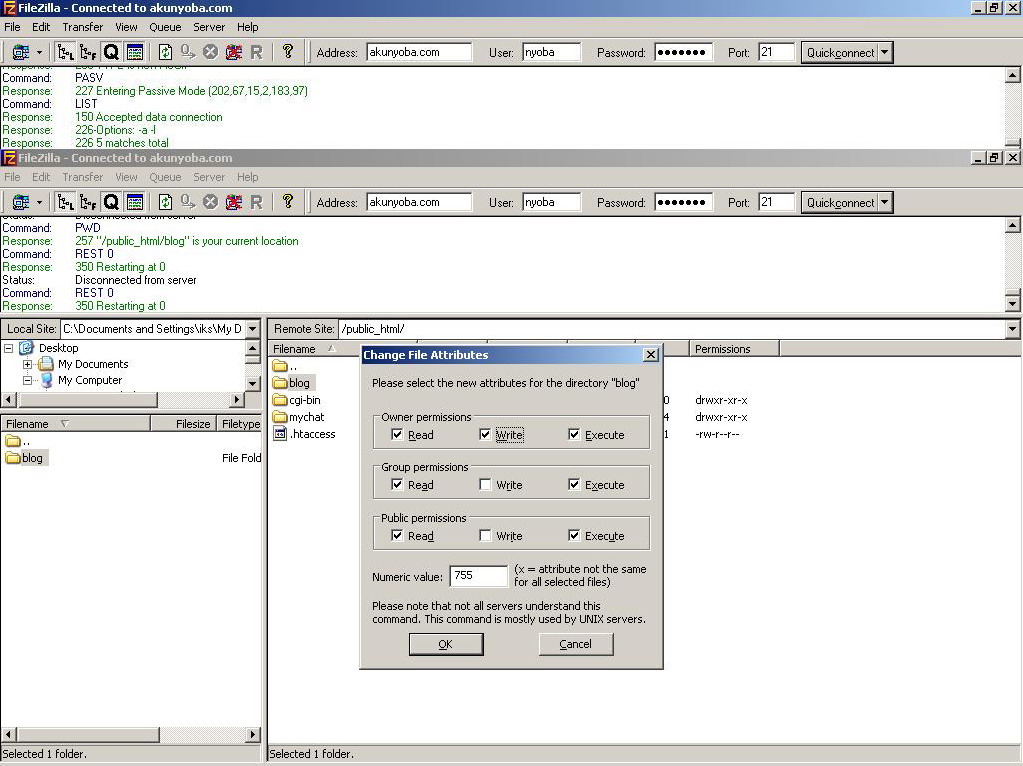1023x766 pixels.
Task: Open Site Manager dropdown arrow in blue-titled window
Action: (39, 52)
